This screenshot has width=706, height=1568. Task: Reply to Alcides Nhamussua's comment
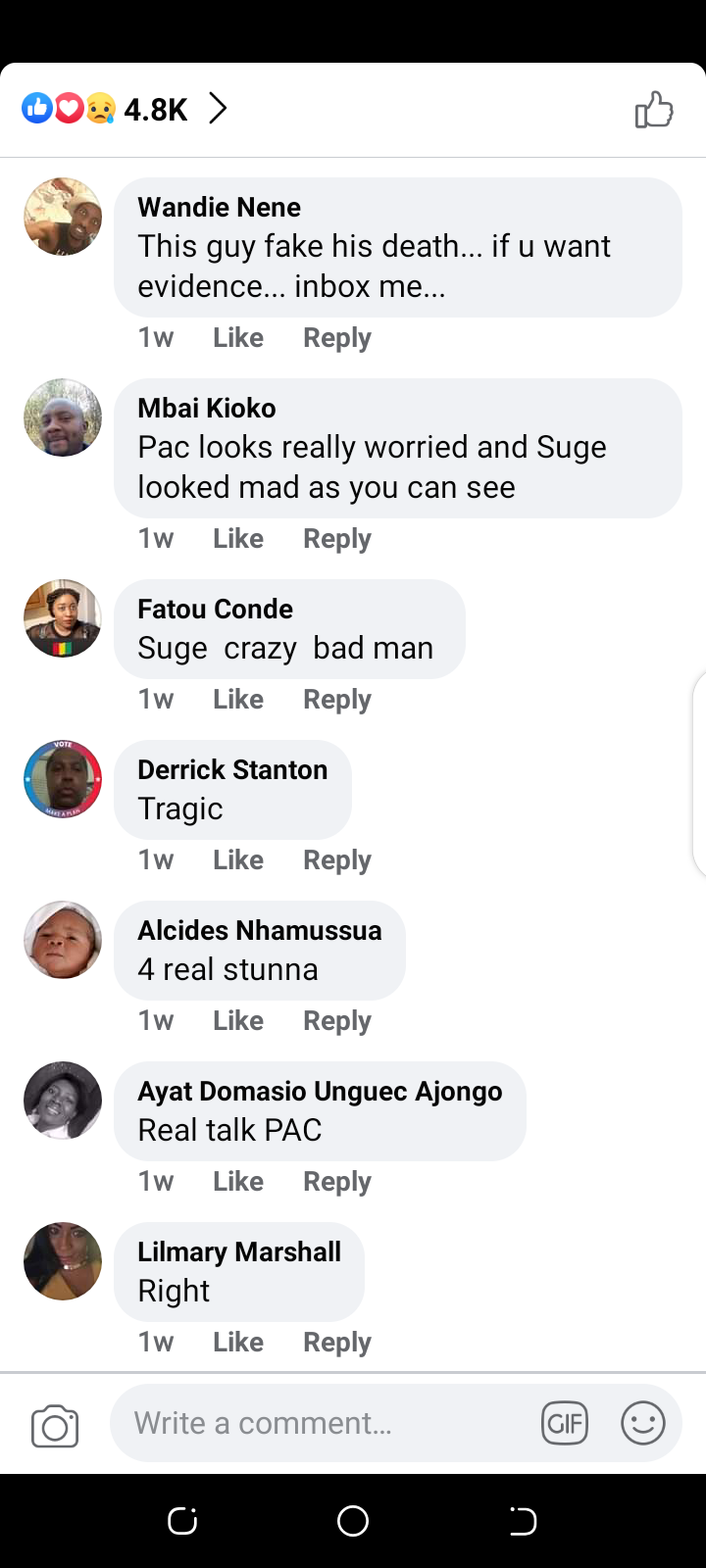click(x=336, y=1021)
